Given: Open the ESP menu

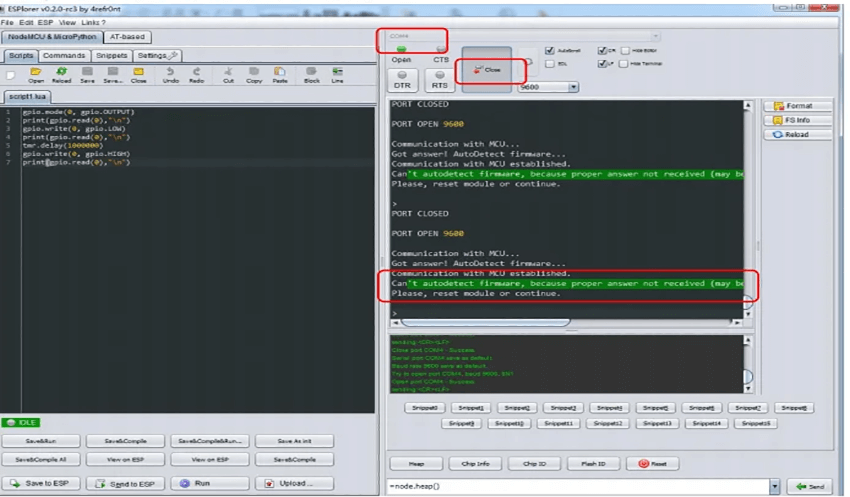Looking at the screenshot, I should click(x=46, y=22).
